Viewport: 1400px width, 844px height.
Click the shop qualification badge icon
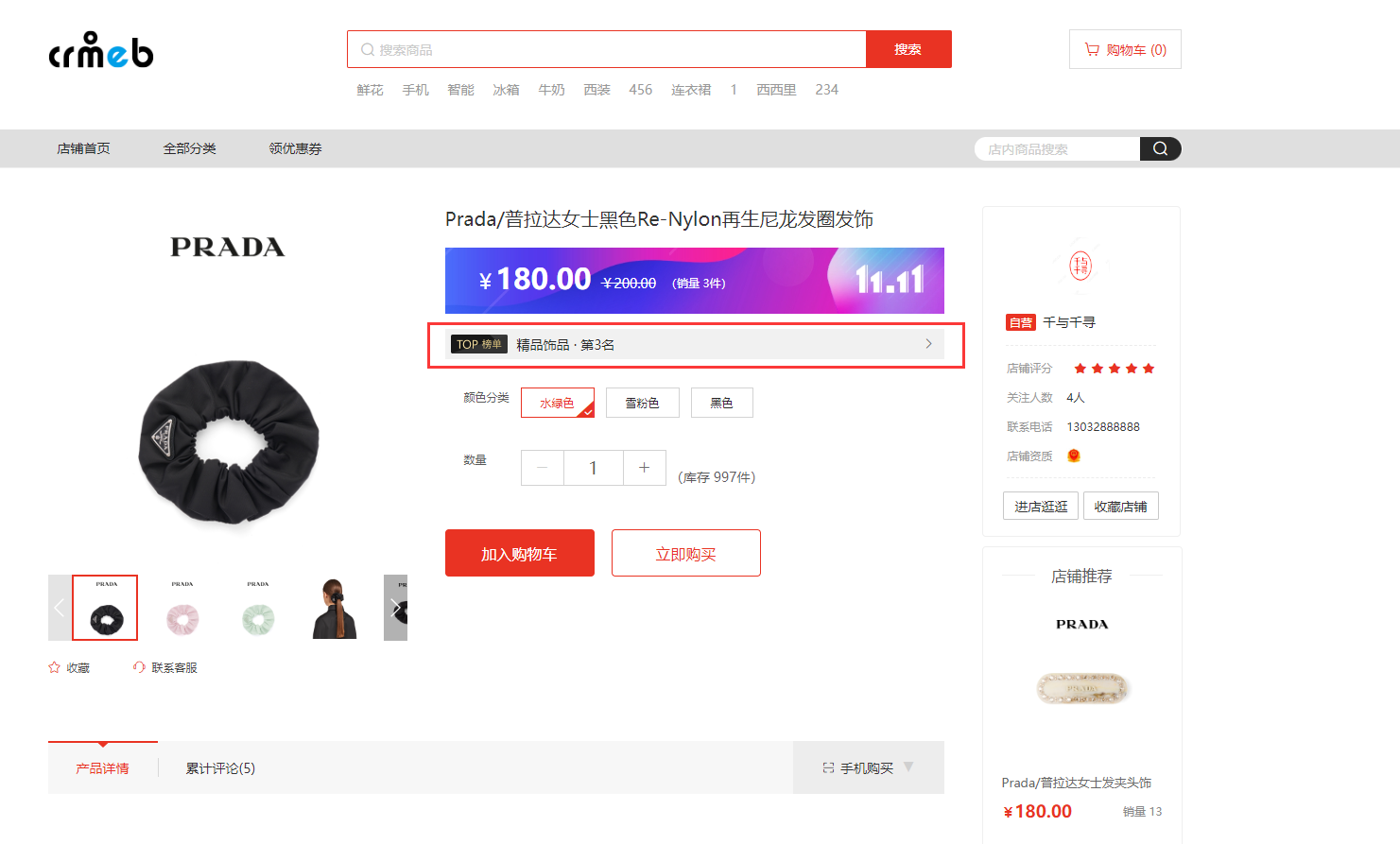tap(1074, 456)
